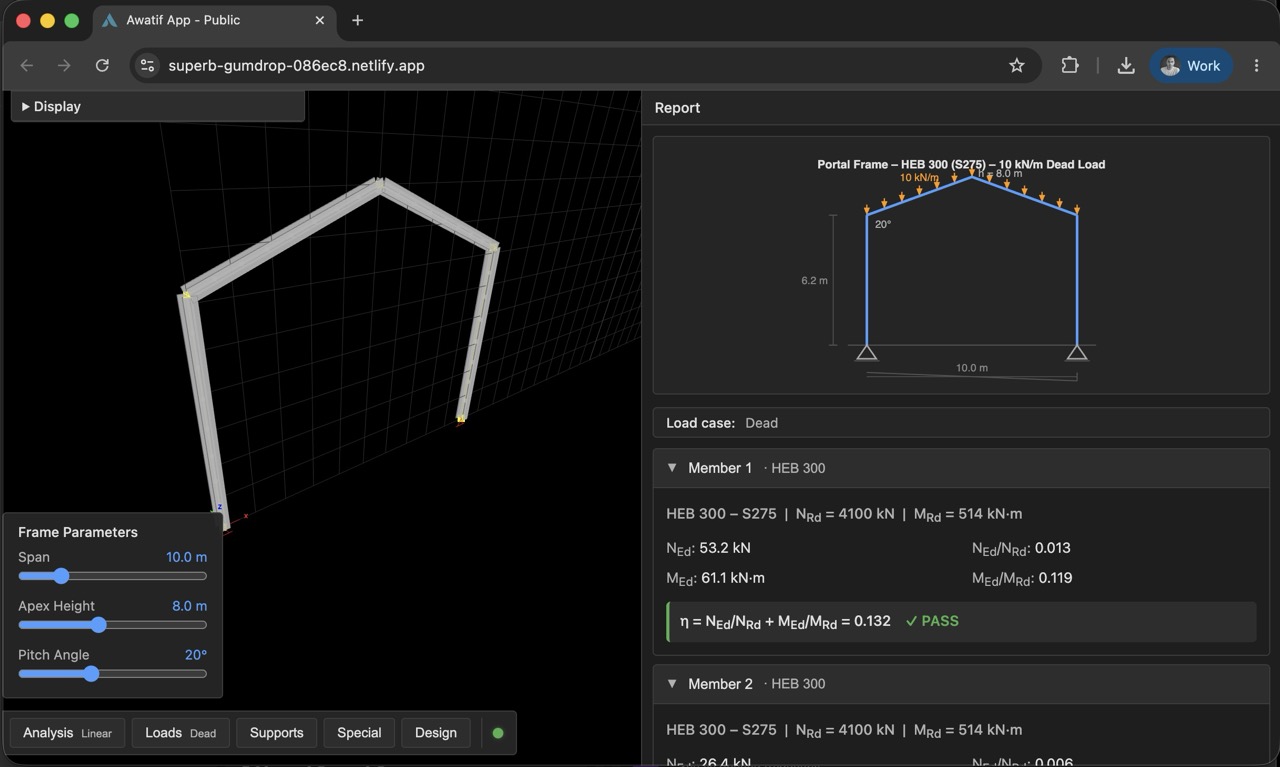Click the portal frame diagram thumbnail
Image resolution: width=1280 pixels, height=767 pixels.
point(961,265)
